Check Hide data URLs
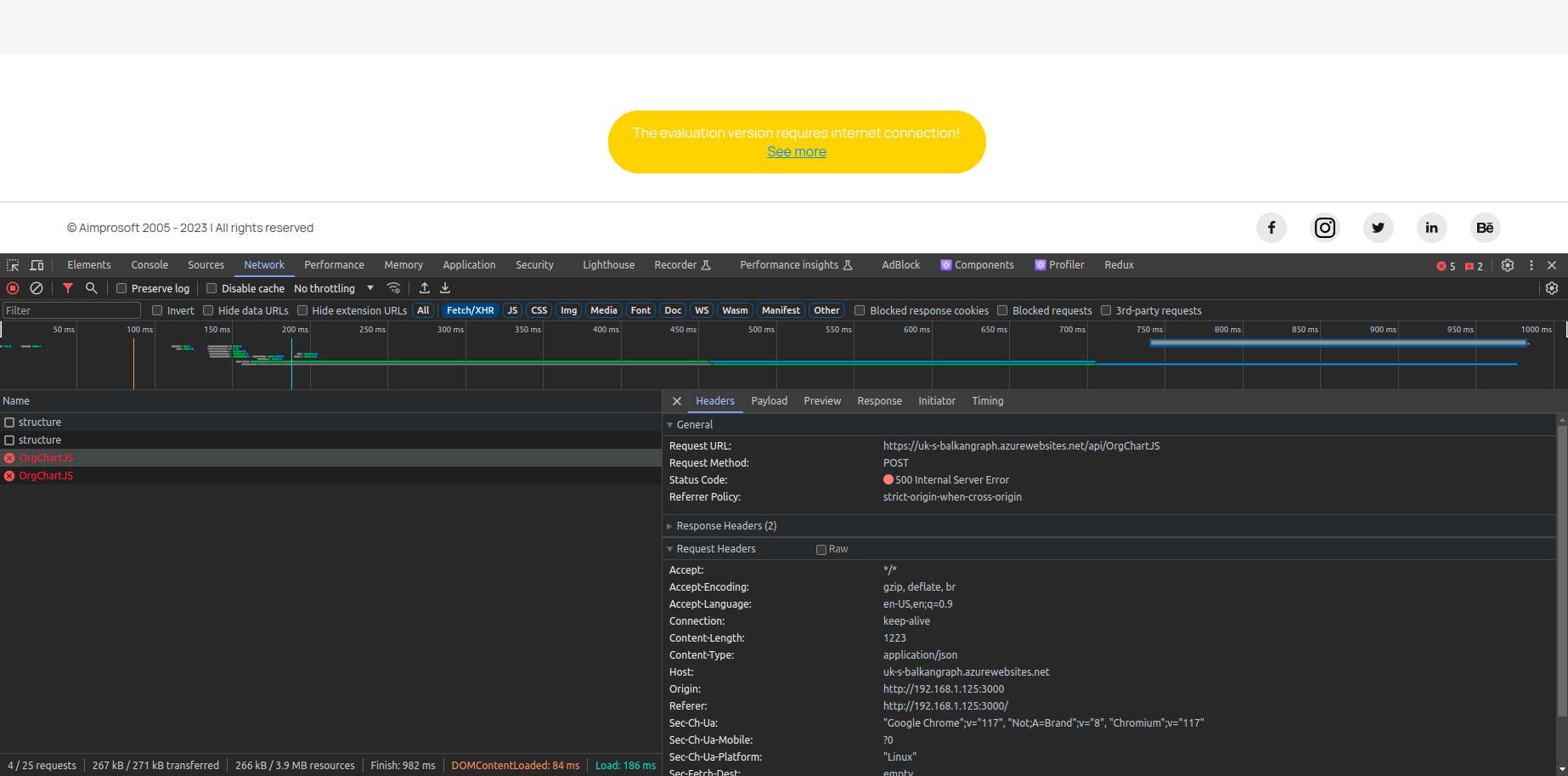 point(208,310)
